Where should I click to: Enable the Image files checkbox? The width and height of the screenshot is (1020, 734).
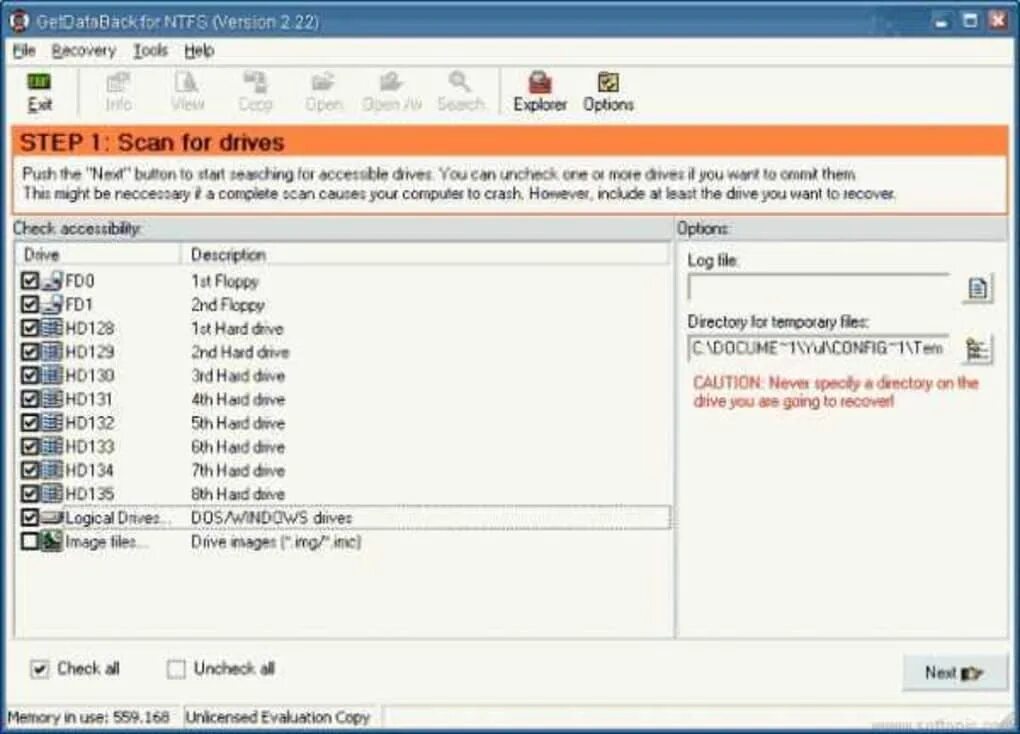tap(30, 541)
